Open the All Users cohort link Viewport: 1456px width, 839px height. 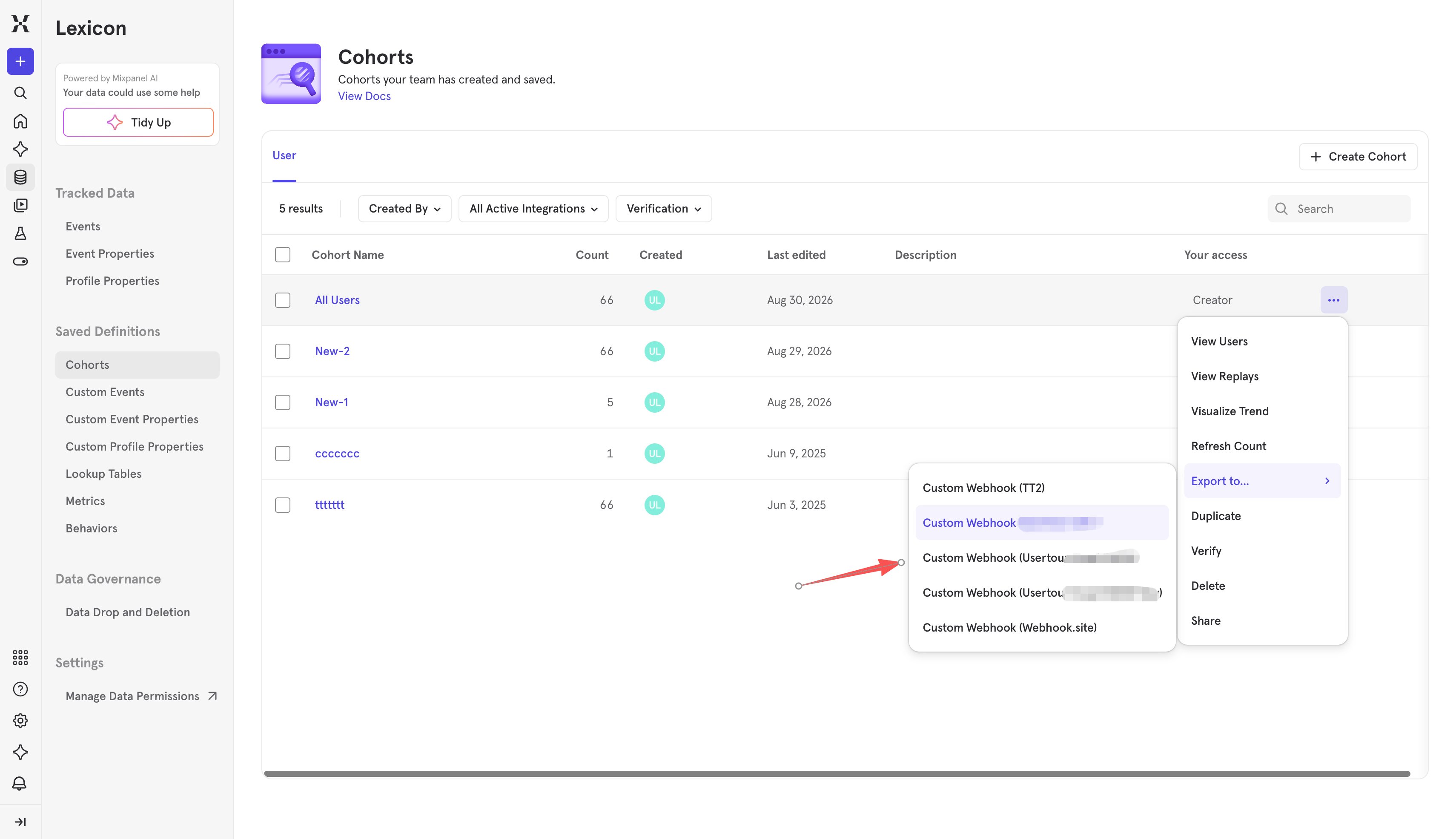337,300
